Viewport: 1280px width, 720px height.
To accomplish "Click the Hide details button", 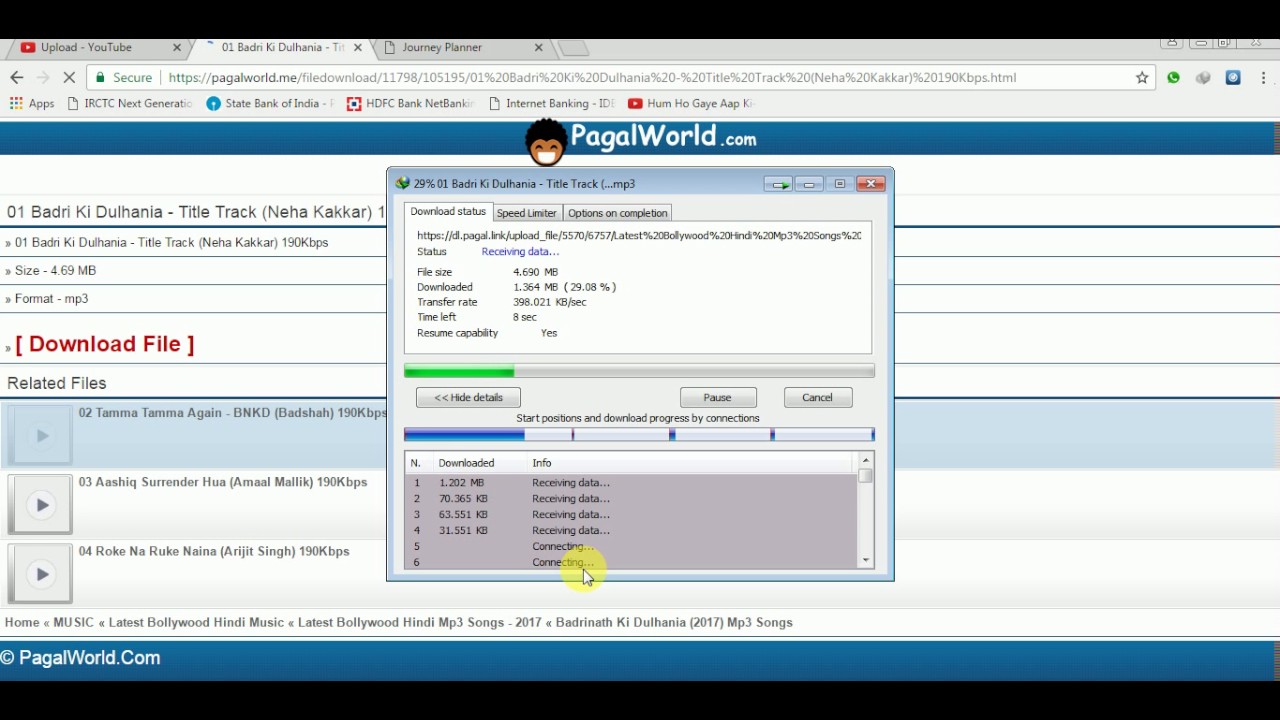I will pos(468,398).
